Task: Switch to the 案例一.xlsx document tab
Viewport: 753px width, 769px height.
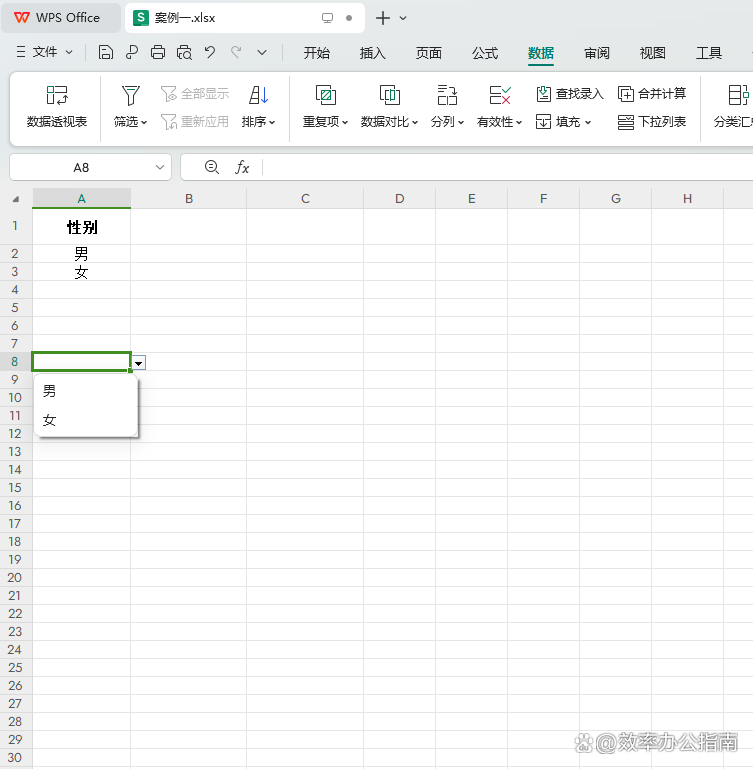Action: pyautogui.click(x=244, y=18)
